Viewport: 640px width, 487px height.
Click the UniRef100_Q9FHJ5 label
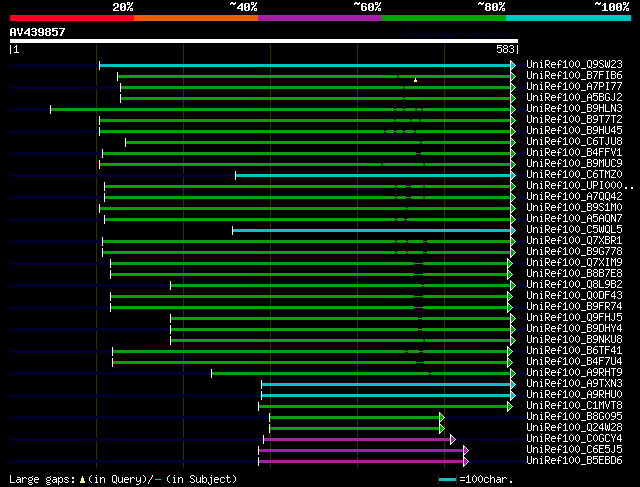tap(574, 318)
